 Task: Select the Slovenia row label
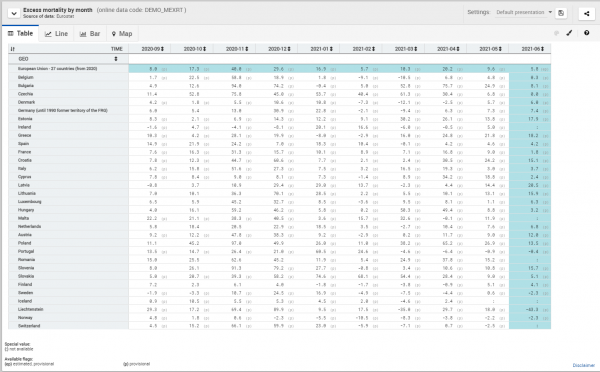click(x=26, y=268)
